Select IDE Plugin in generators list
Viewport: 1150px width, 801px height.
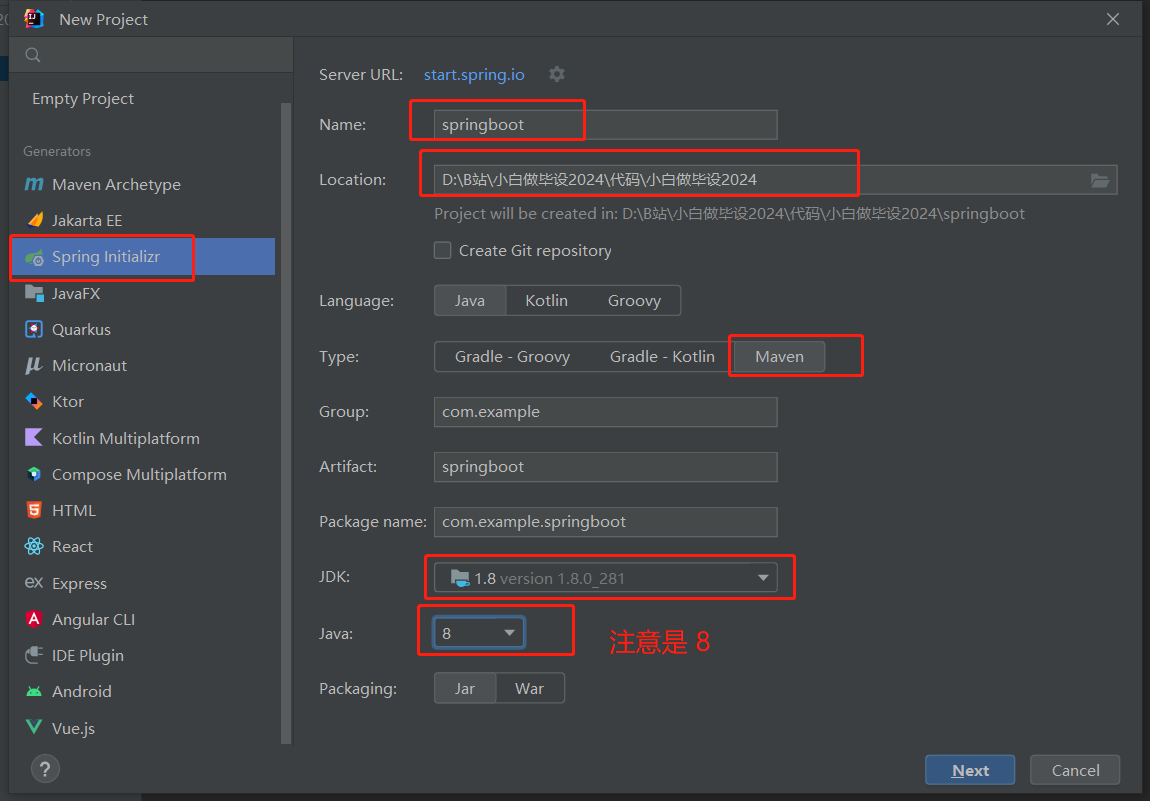click(x=87, y=655)
